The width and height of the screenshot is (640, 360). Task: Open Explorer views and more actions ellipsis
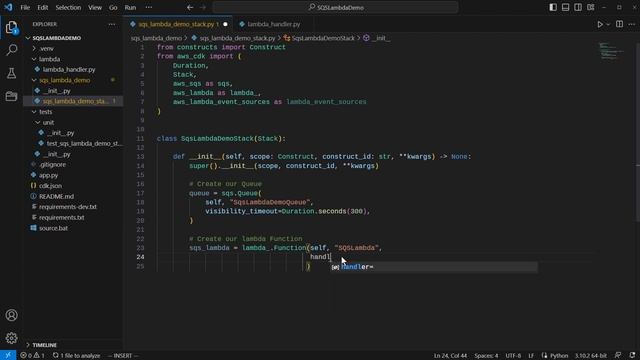pyautogui.click(x=111, y=24)
